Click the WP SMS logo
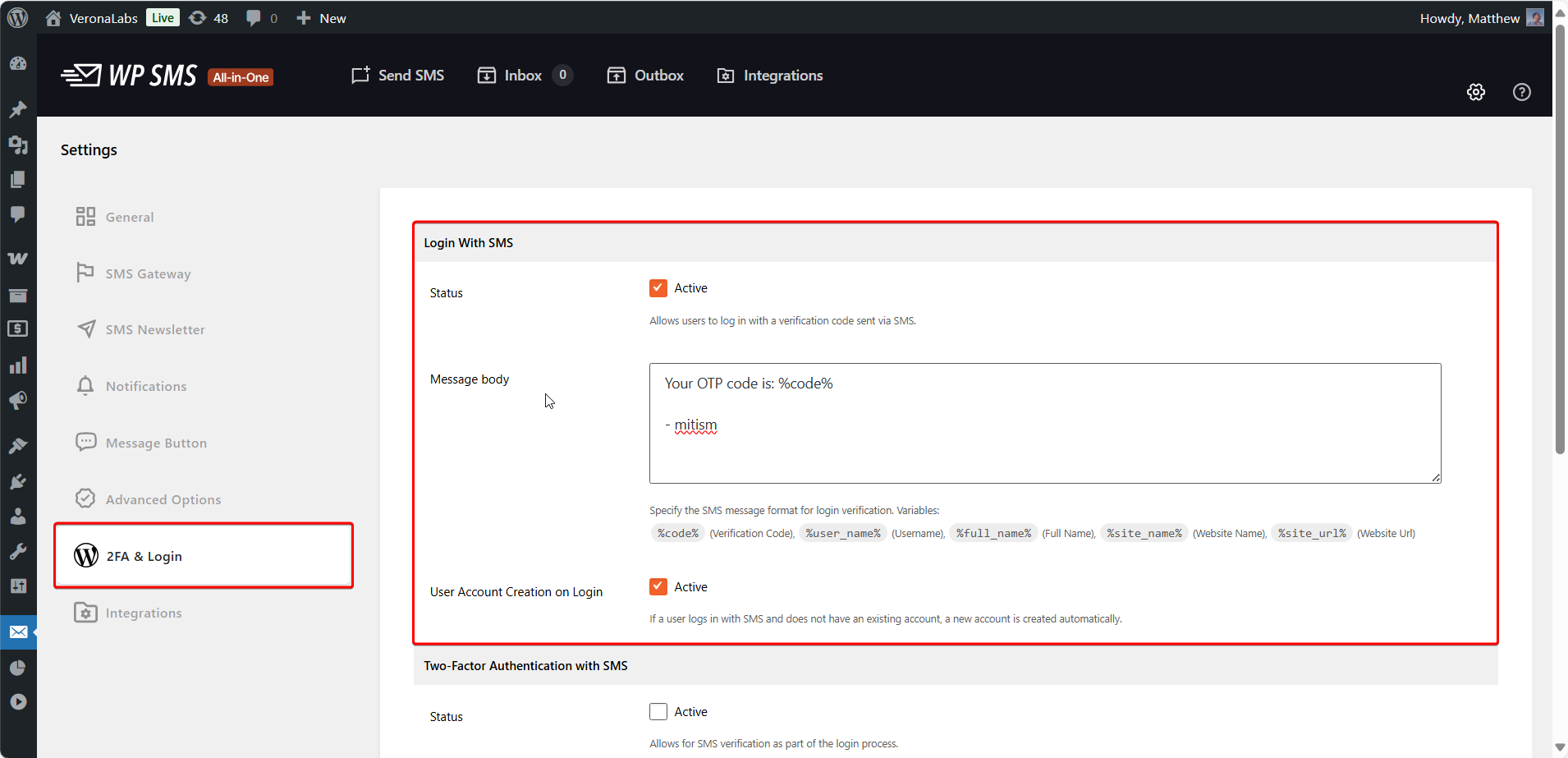This screenshot has width=1568, height=758. pos(130,76)
